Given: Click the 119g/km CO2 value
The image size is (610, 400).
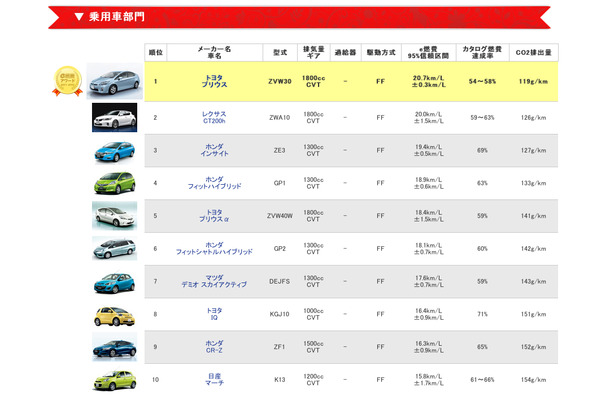Looking at the screenshot, I should 534,81.
